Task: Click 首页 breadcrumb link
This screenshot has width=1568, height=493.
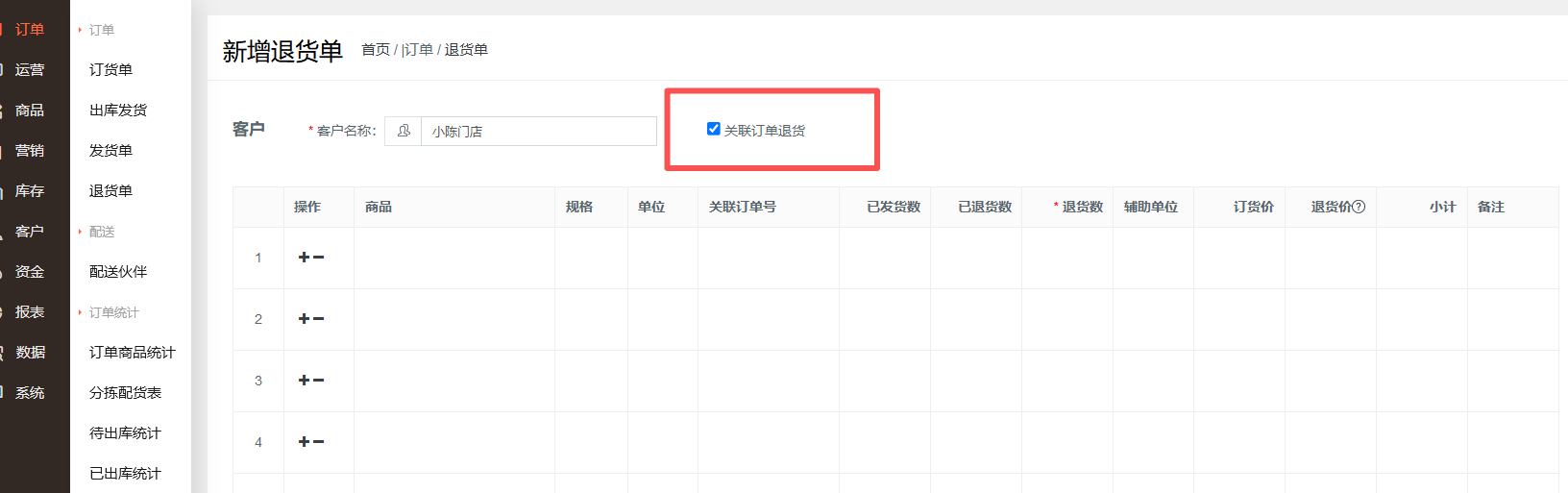Action: 376,50
